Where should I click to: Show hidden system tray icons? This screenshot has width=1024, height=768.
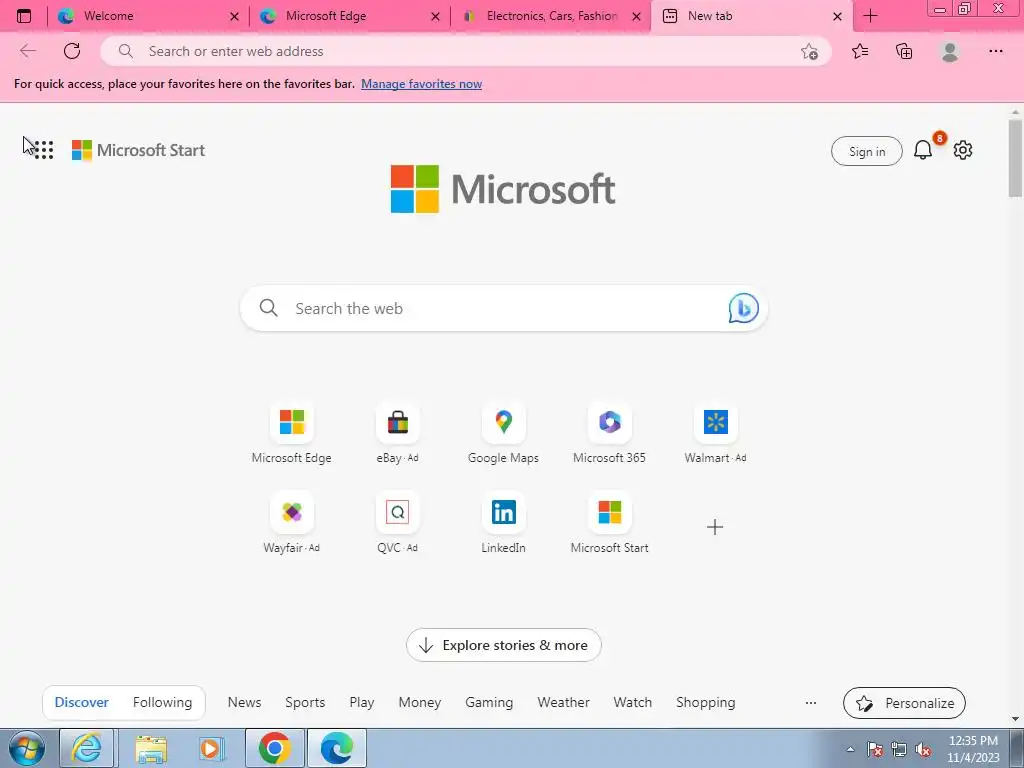[x=850, y=749]
